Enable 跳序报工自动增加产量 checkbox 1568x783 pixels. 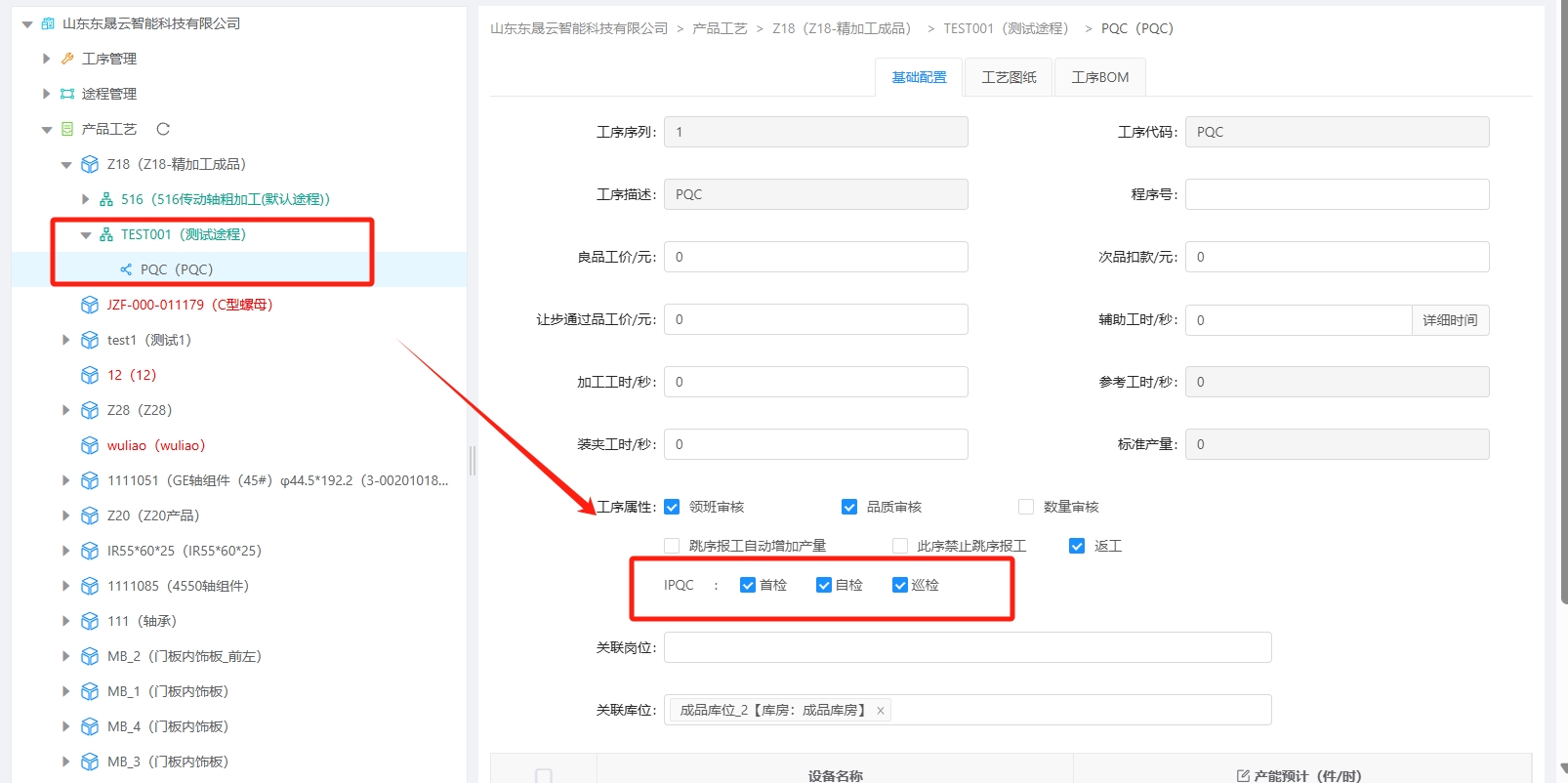click(x=672, y=546)
